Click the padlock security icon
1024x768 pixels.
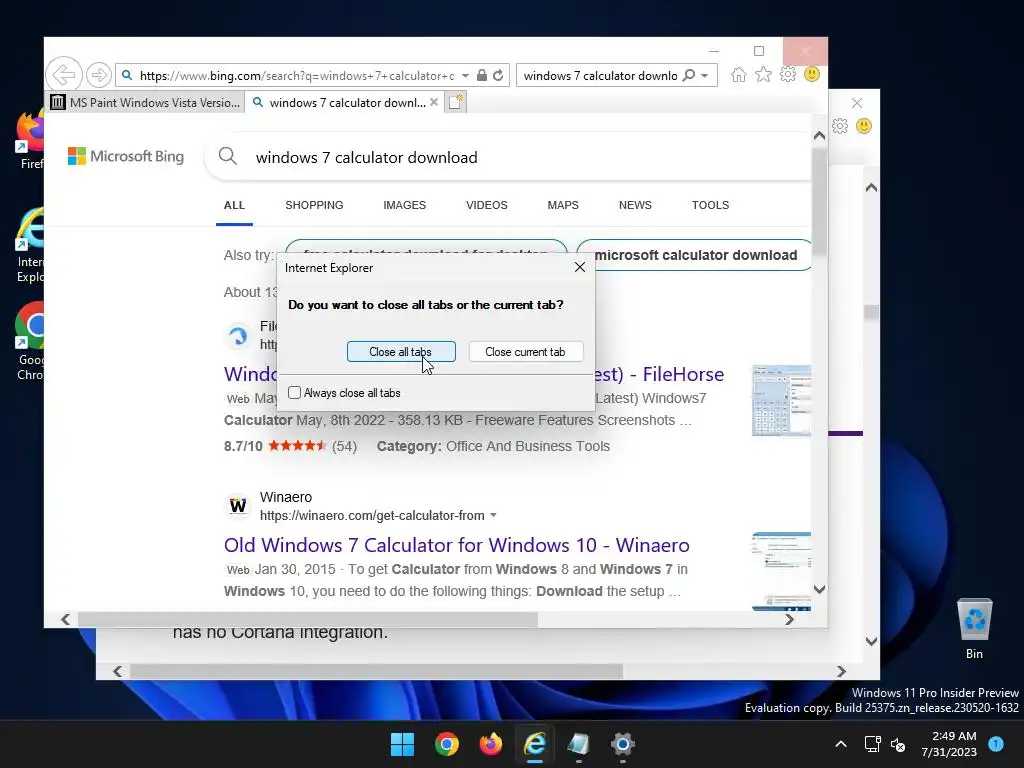click(481, 75)
